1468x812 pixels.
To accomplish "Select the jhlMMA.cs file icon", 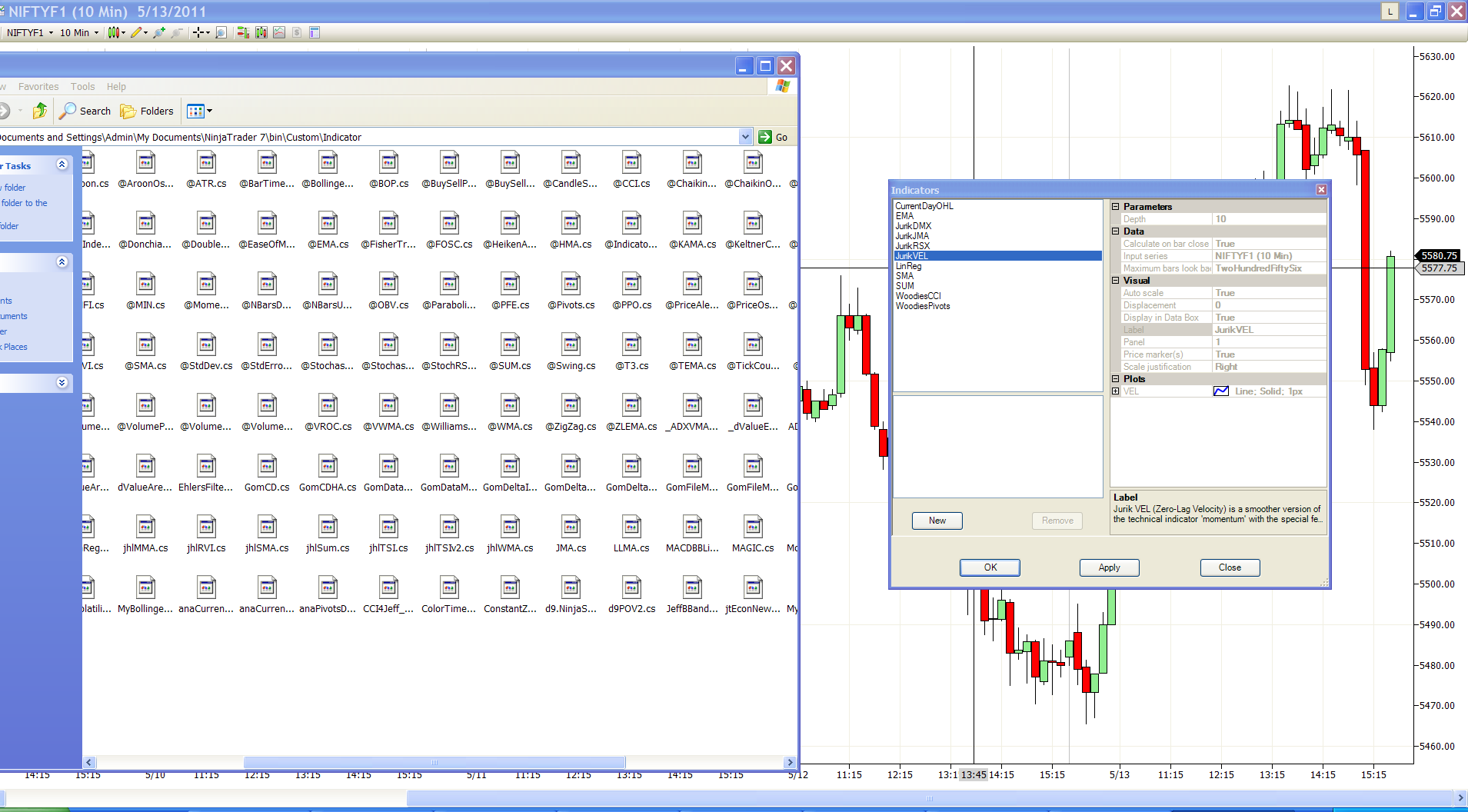I will (145, 526).
